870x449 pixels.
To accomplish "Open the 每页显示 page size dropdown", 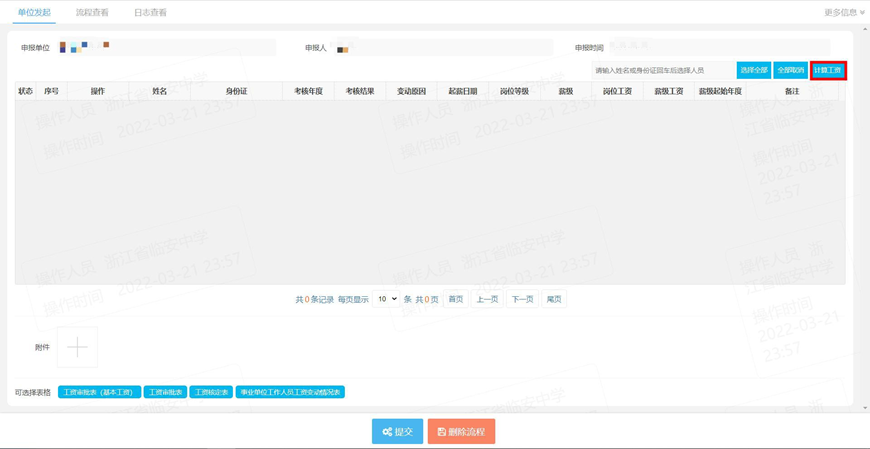I will tap(386, 299).
